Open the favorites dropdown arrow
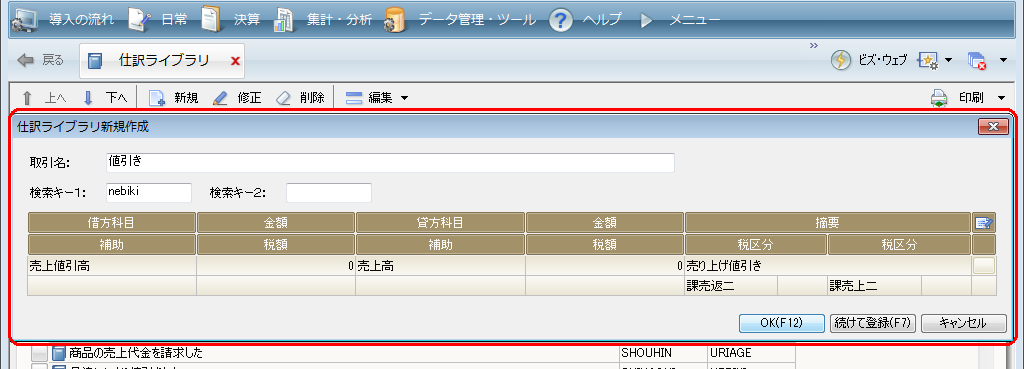 coord(948,61)
